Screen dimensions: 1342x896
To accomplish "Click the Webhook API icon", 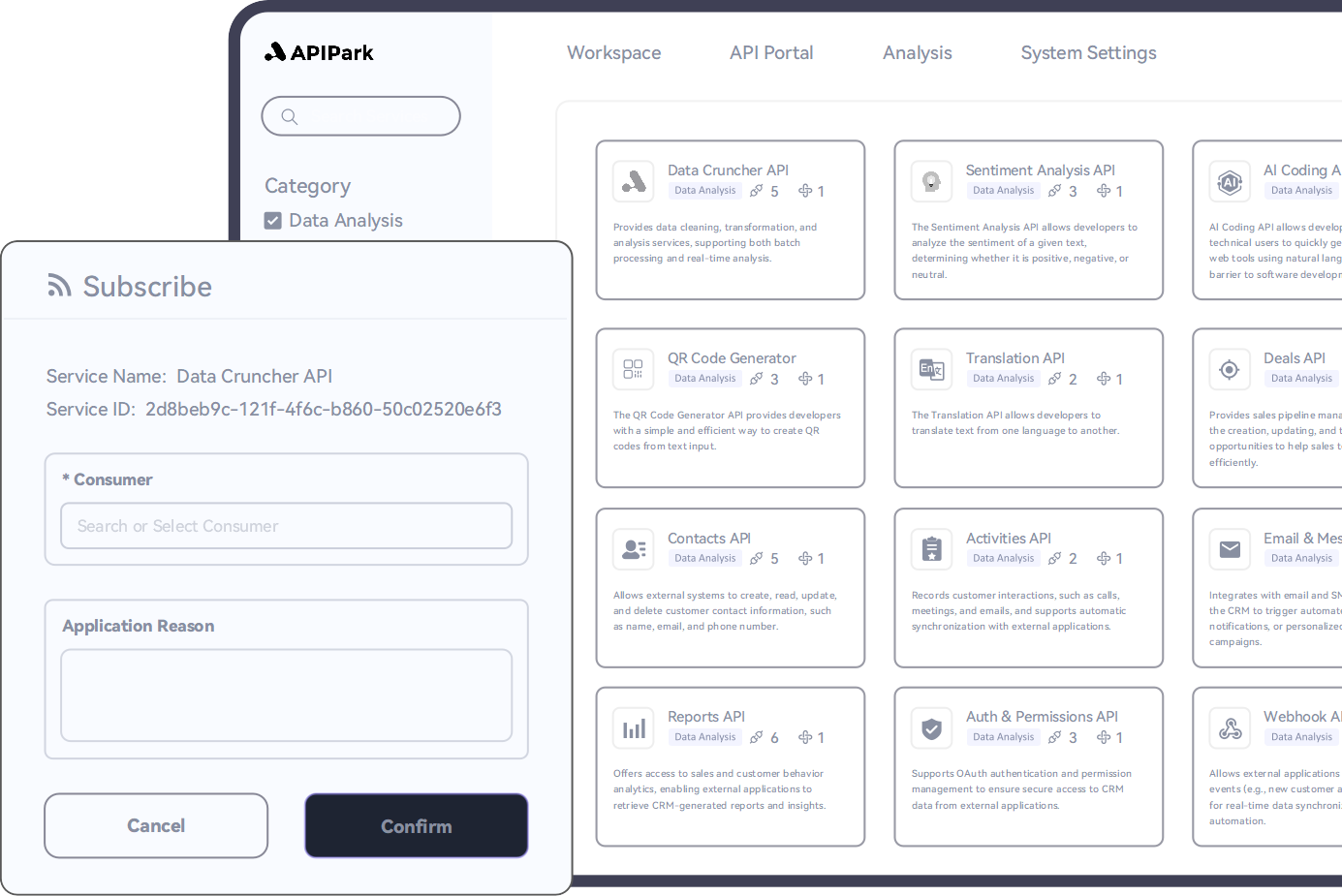I will (x=1230, y=727).
